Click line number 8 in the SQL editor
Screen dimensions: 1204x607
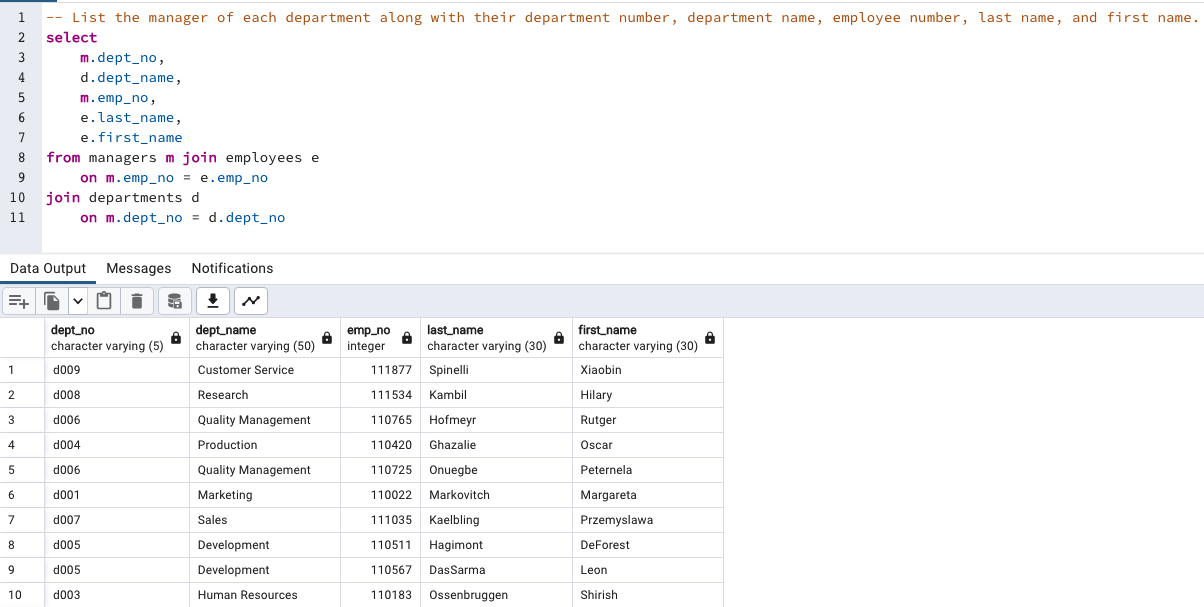point(21,157)
